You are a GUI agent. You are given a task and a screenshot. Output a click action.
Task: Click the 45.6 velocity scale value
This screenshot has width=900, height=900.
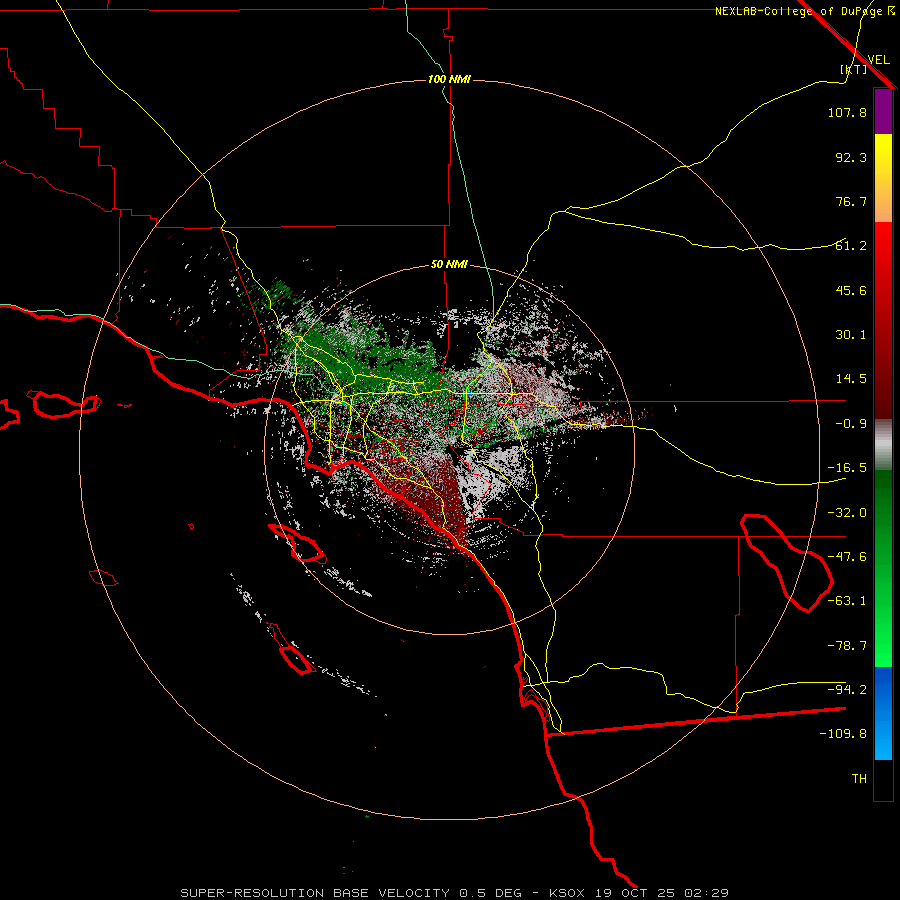[851, 290]
